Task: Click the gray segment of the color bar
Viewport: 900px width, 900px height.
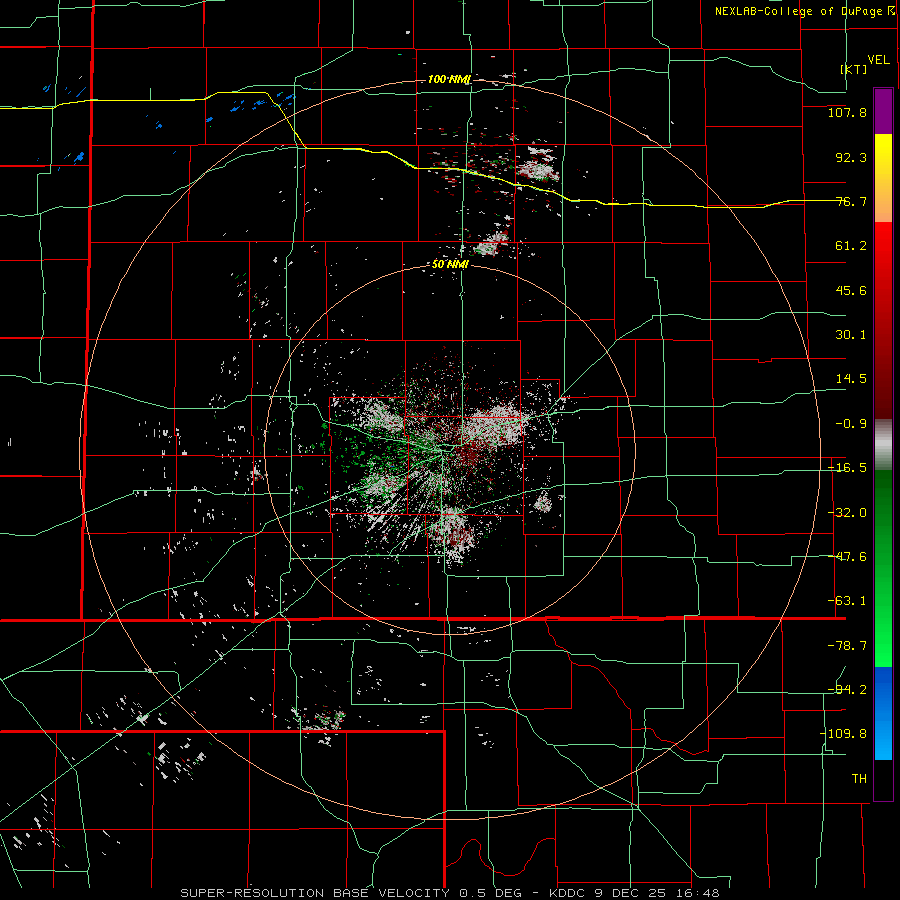Action: coord(883,445)
